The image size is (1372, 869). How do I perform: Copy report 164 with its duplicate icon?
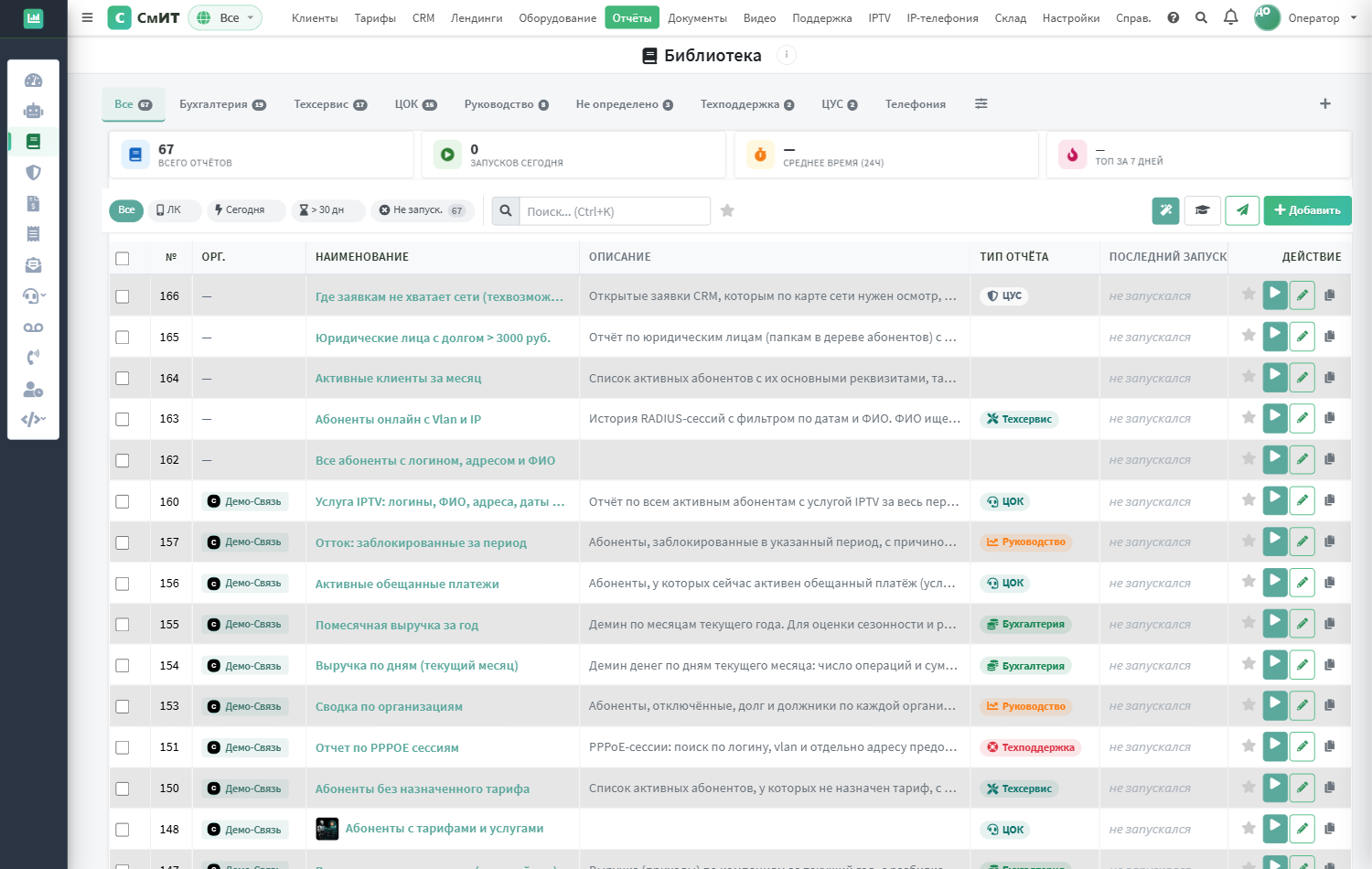(1330, 378)
